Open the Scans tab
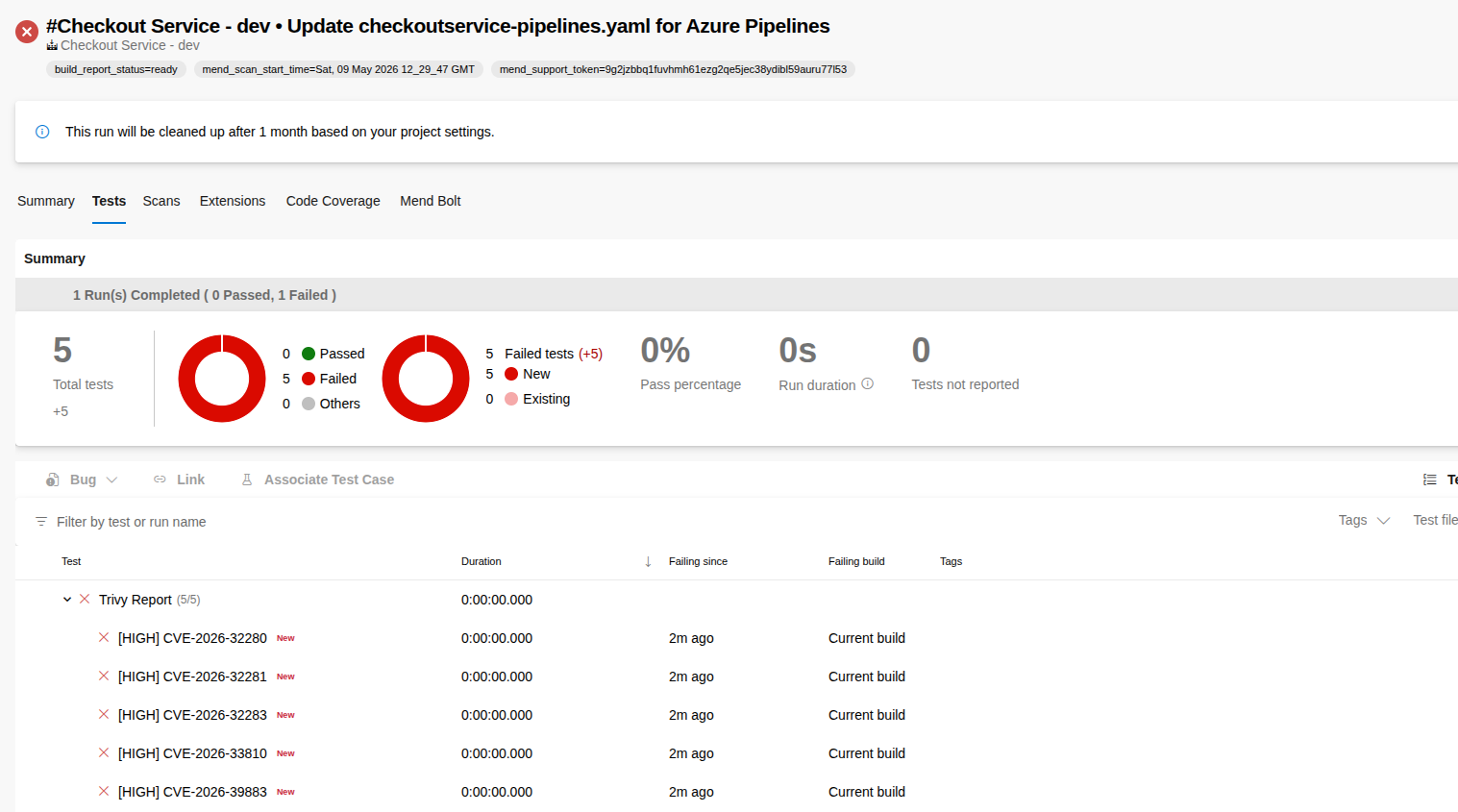This screenshot has height=812, width=1458. coord(161,201)
